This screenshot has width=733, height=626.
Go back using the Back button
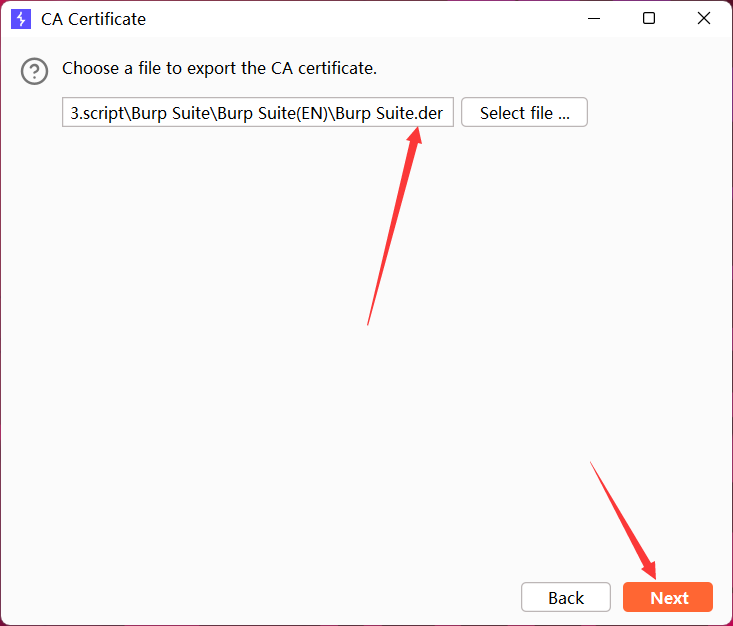pos(565,598)
